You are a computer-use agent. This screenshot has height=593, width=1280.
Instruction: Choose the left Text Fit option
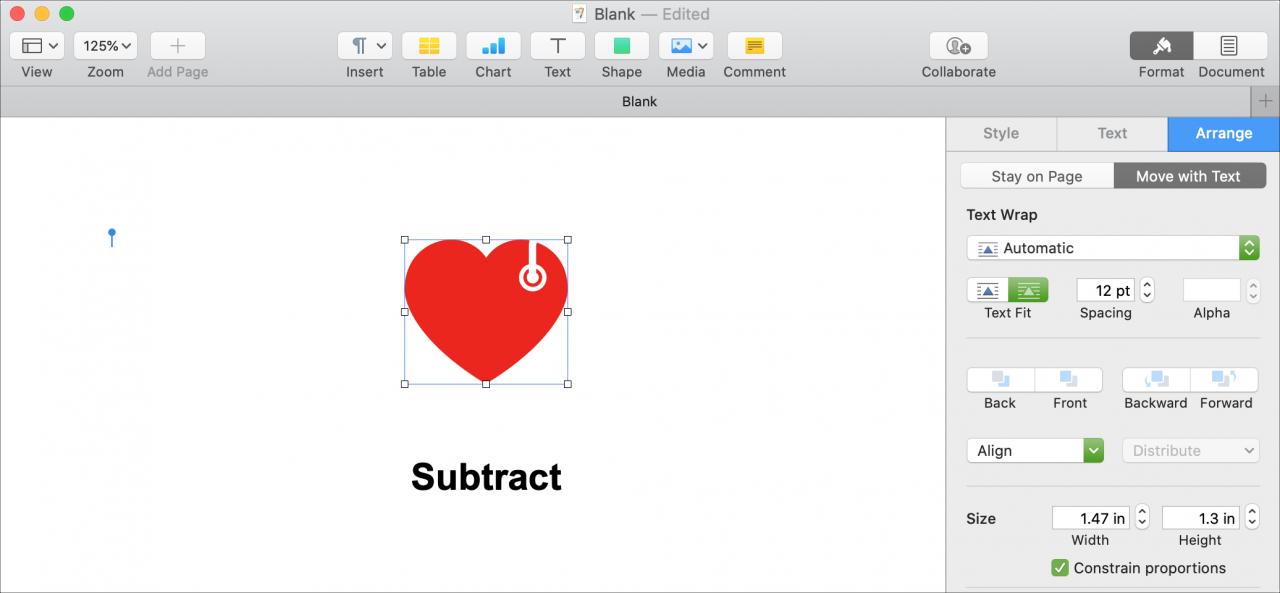(x=988, y=290)
